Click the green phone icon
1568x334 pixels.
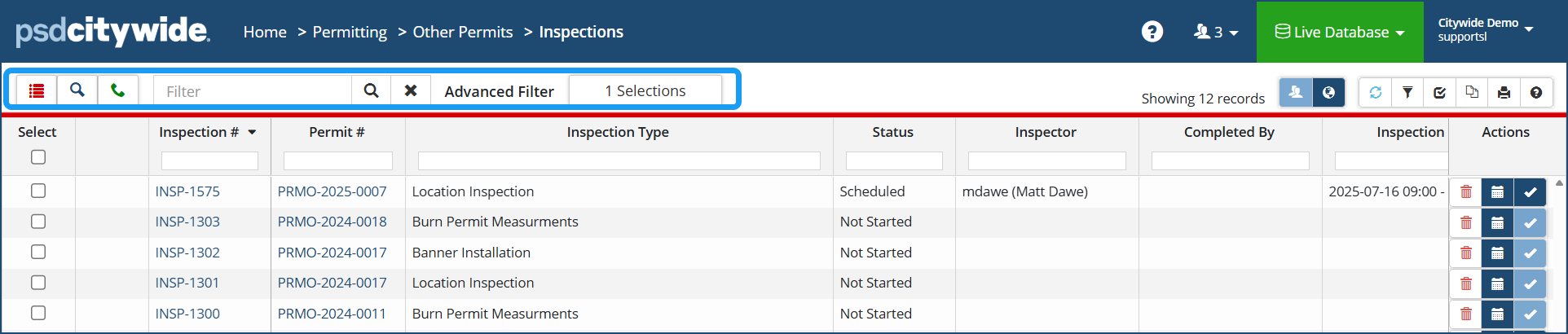pos(118,90)
